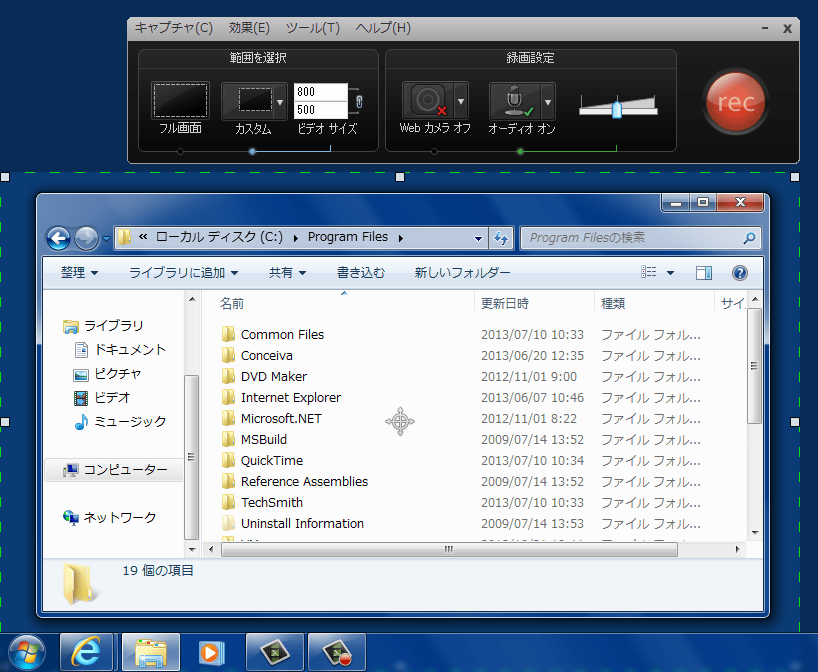The width and height of the screenshot is (818, 672).
Task: Select コンピューター in navigation pane
Action: (115, 470)
